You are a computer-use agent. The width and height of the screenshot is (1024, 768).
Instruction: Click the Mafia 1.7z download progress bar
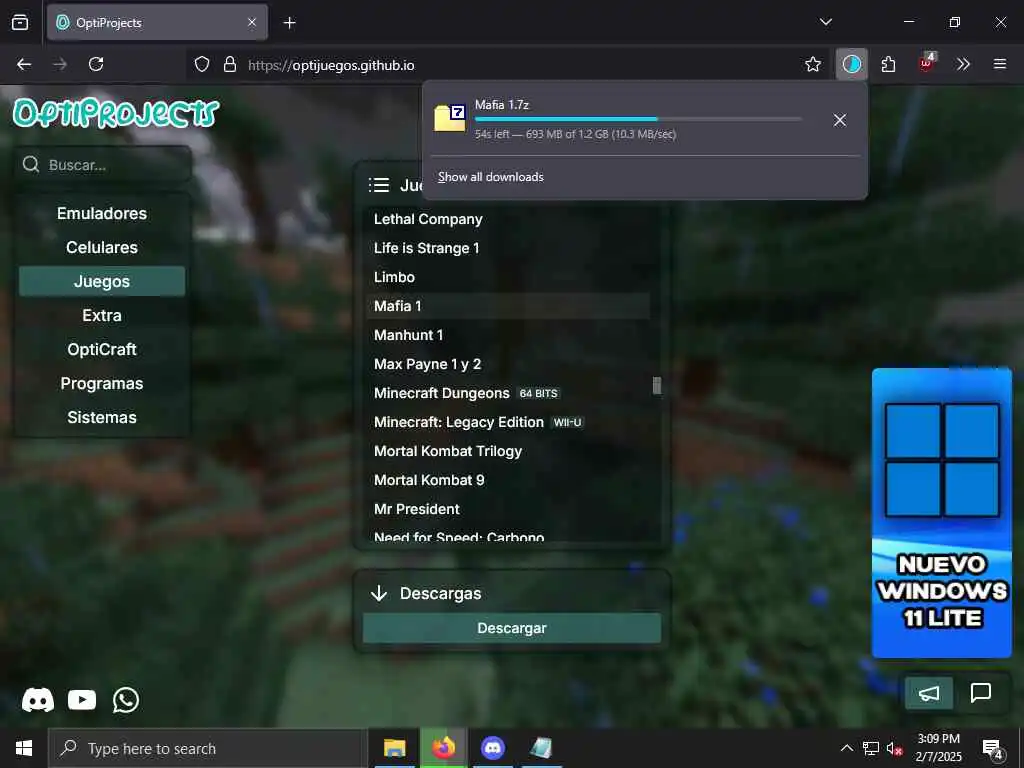tap(638, 119)
